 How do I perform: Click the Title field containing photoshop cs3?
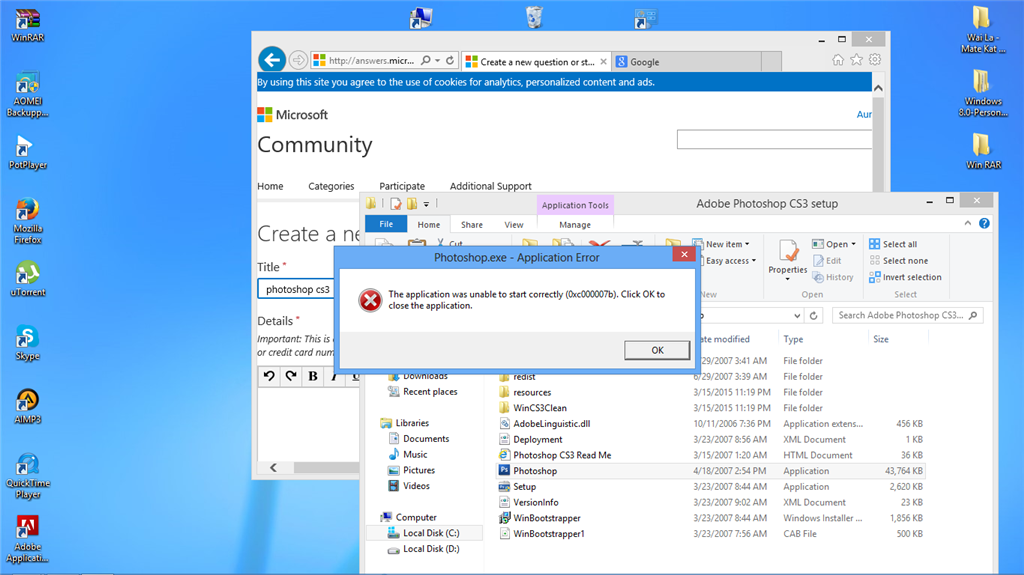(296, 289)
